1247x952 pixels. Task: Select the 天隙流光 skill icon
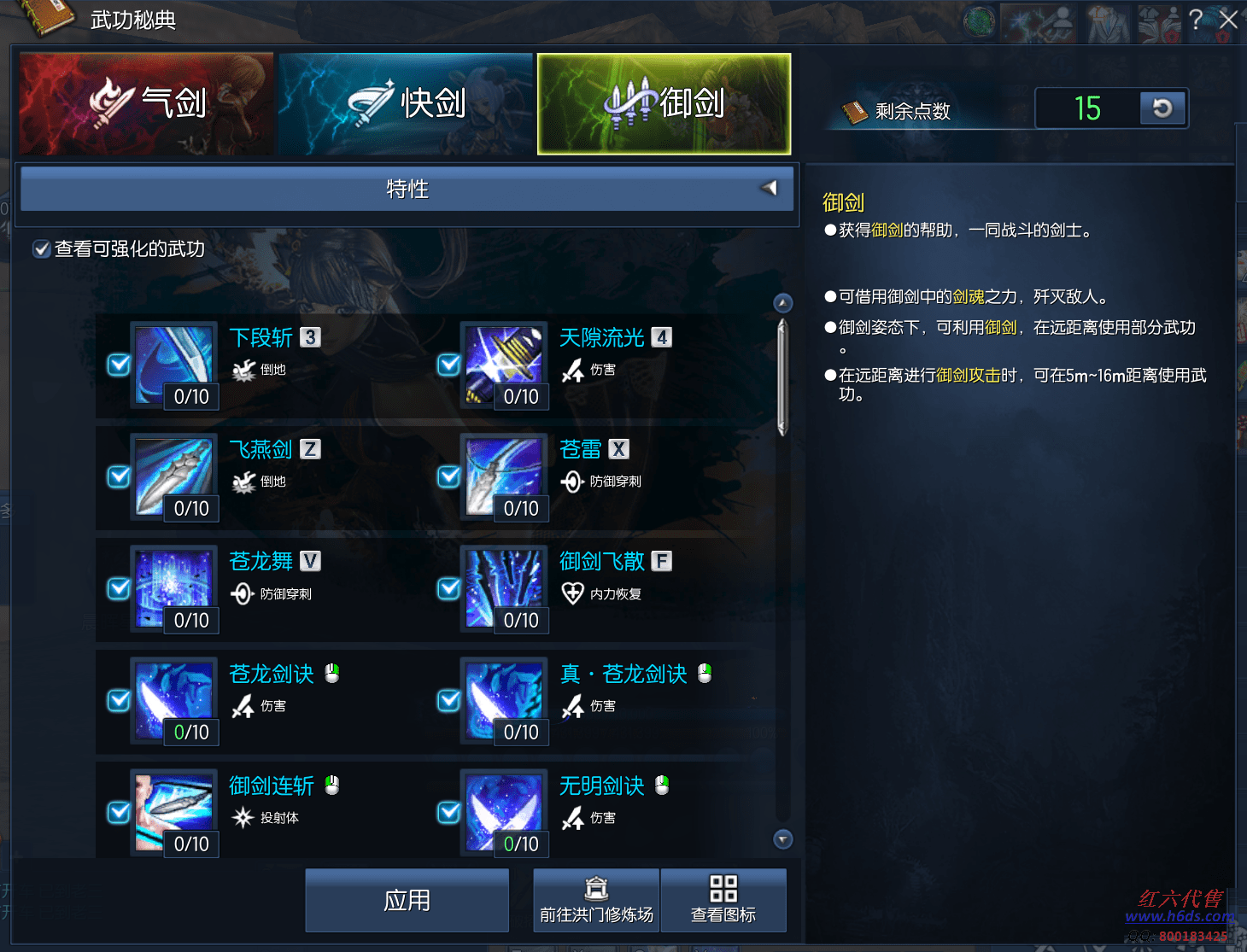tap(504, 365)
